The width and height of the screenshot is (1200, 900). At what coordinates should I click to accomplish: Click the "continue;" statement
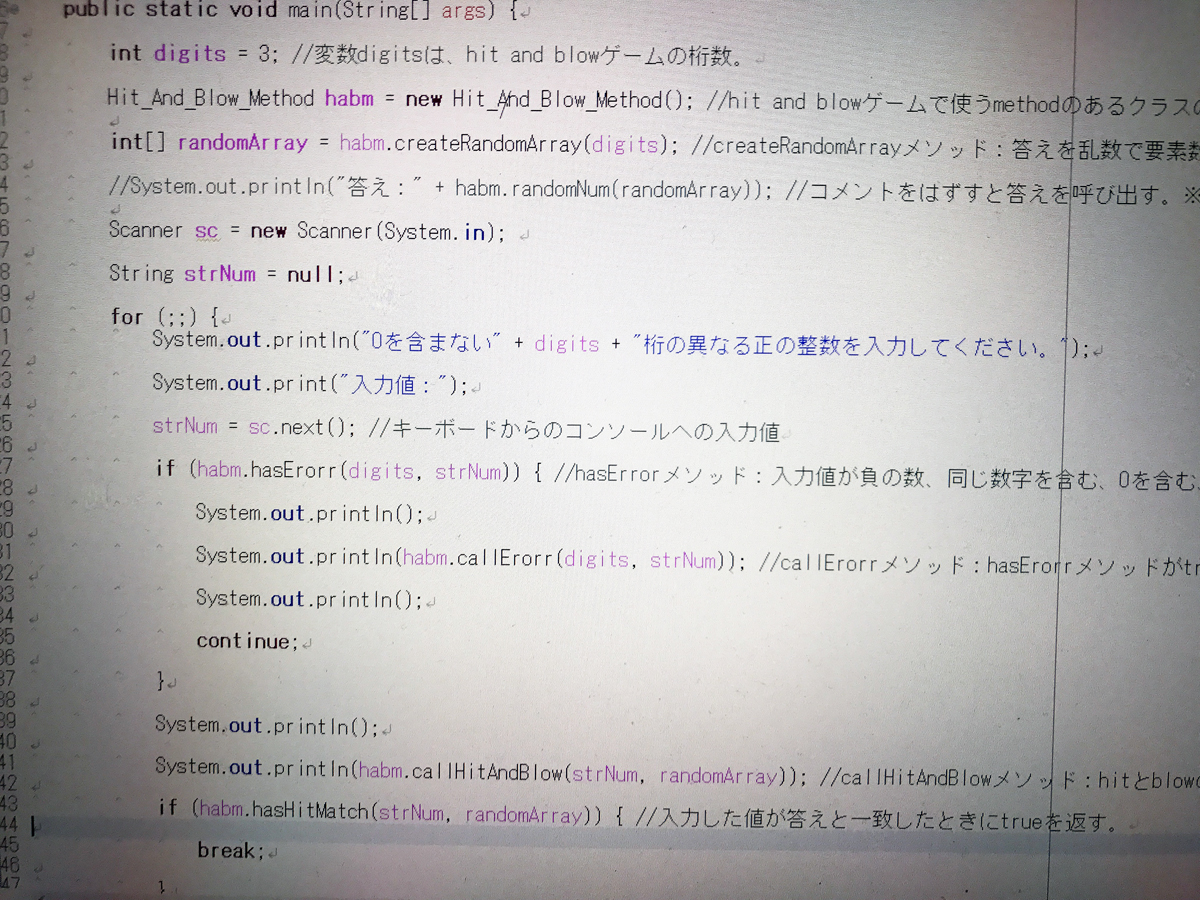249,641
